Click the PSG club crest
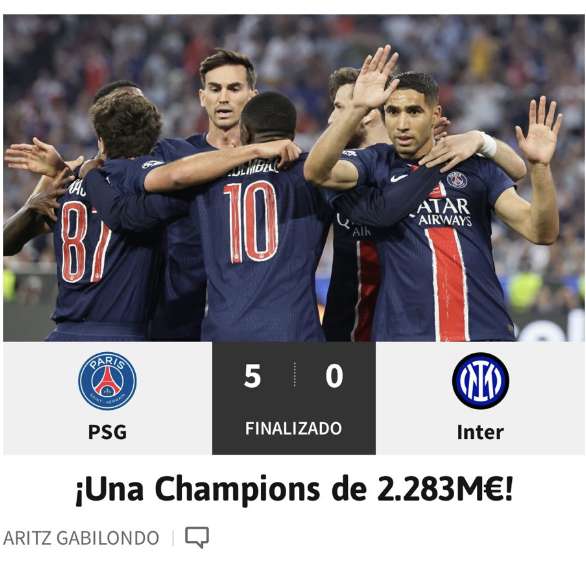The width and height of the screenshot is (586, 576). coord(107,381)
